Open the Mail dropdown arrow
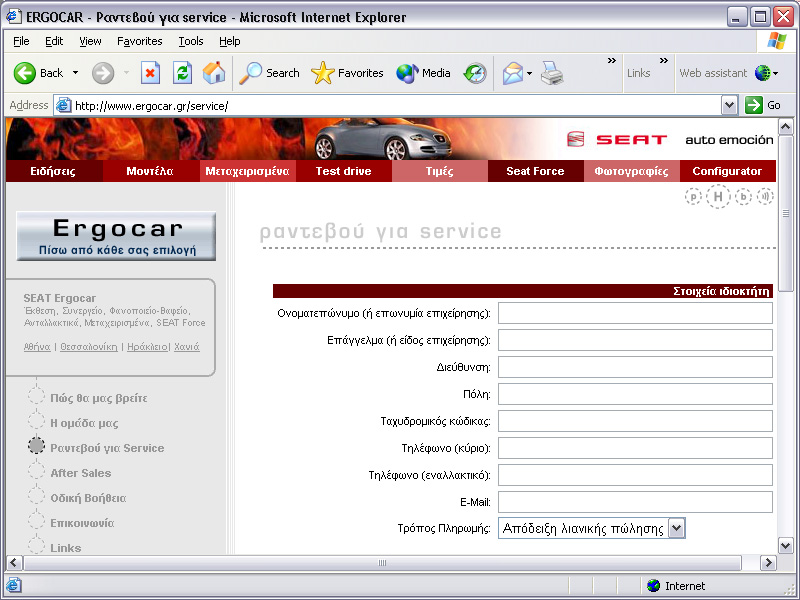The height and width of the screenshot is (600, 800). pyautogui.click(x=529, y=73)
